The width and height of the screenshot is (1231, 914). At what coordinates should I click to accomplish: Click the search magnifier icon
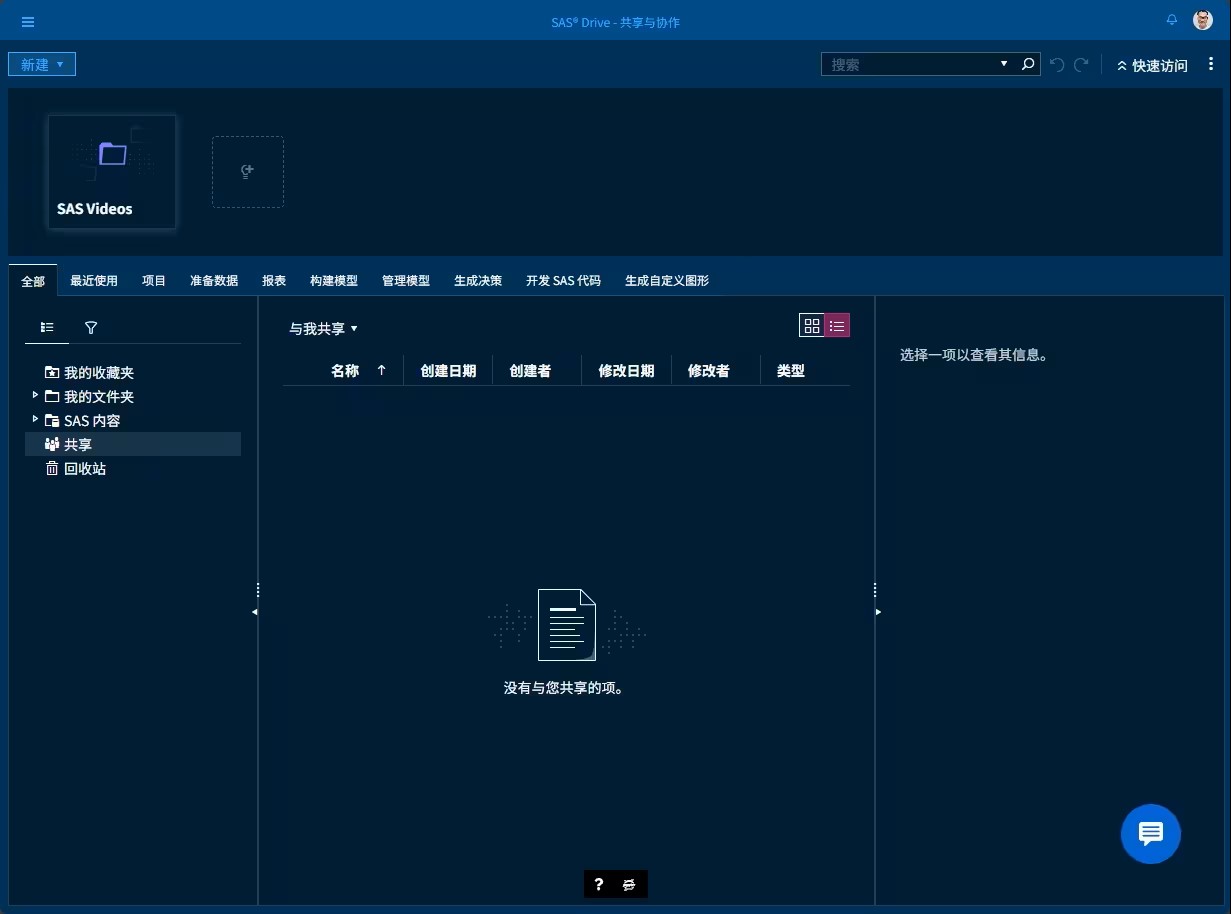click(1028, 64)
